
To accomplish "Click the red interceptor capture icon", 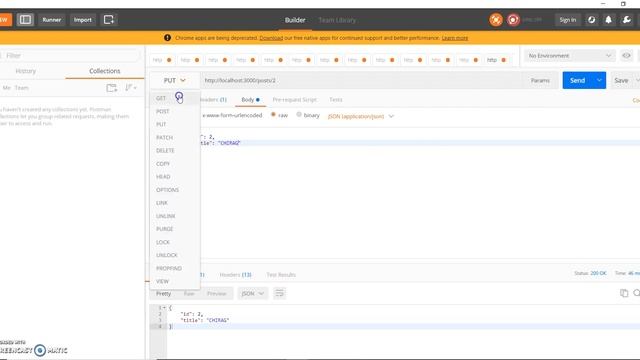I will pos(513,20).
